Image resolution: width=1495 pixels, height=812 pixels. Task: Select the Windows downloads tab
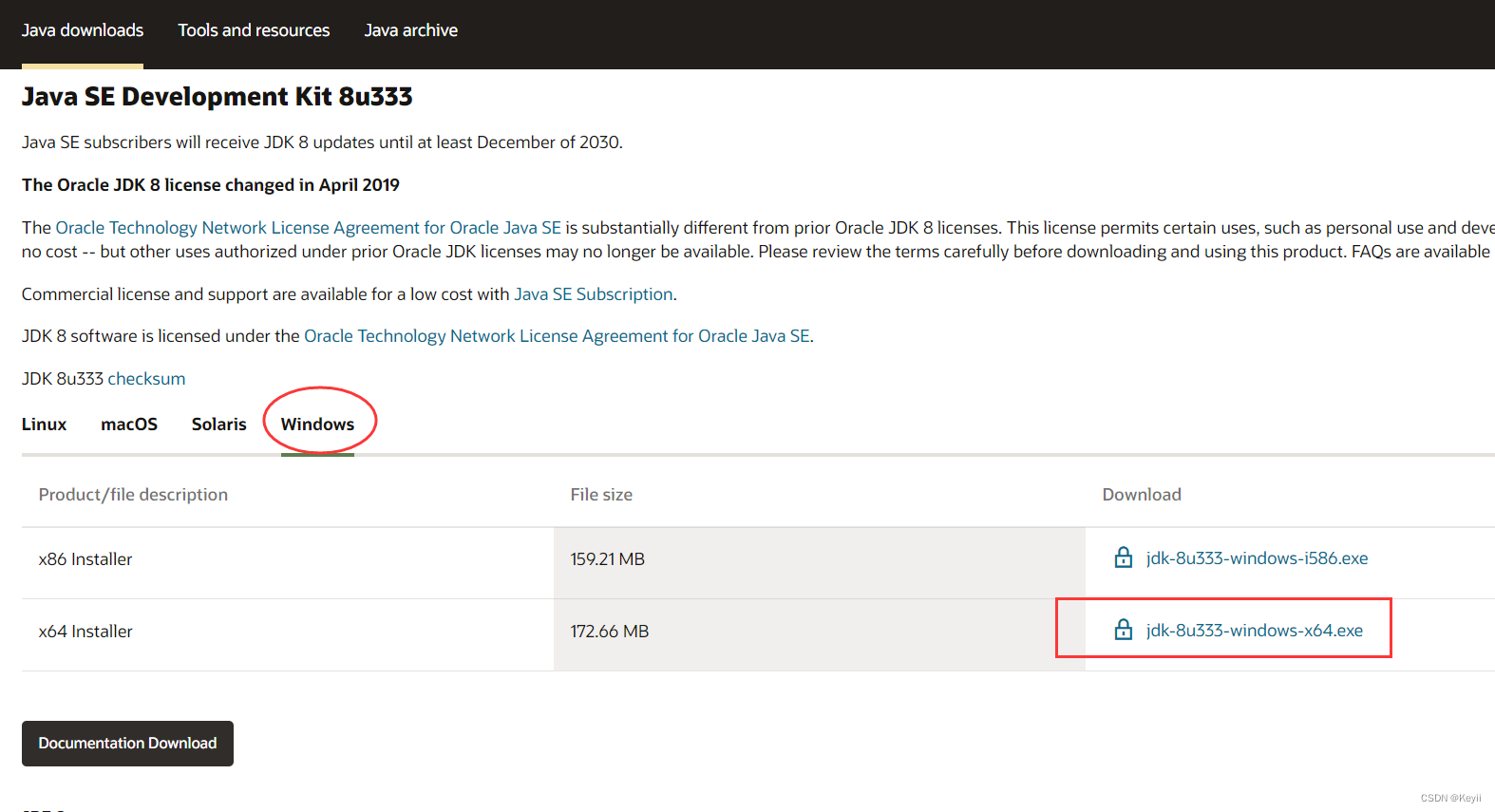(317, 425)
